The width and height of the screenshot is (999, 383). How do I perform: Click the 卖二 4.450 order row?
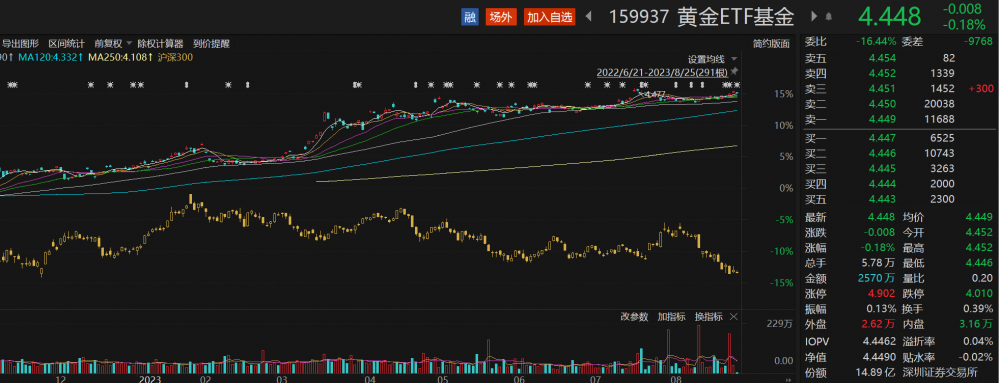click(898, 104)
